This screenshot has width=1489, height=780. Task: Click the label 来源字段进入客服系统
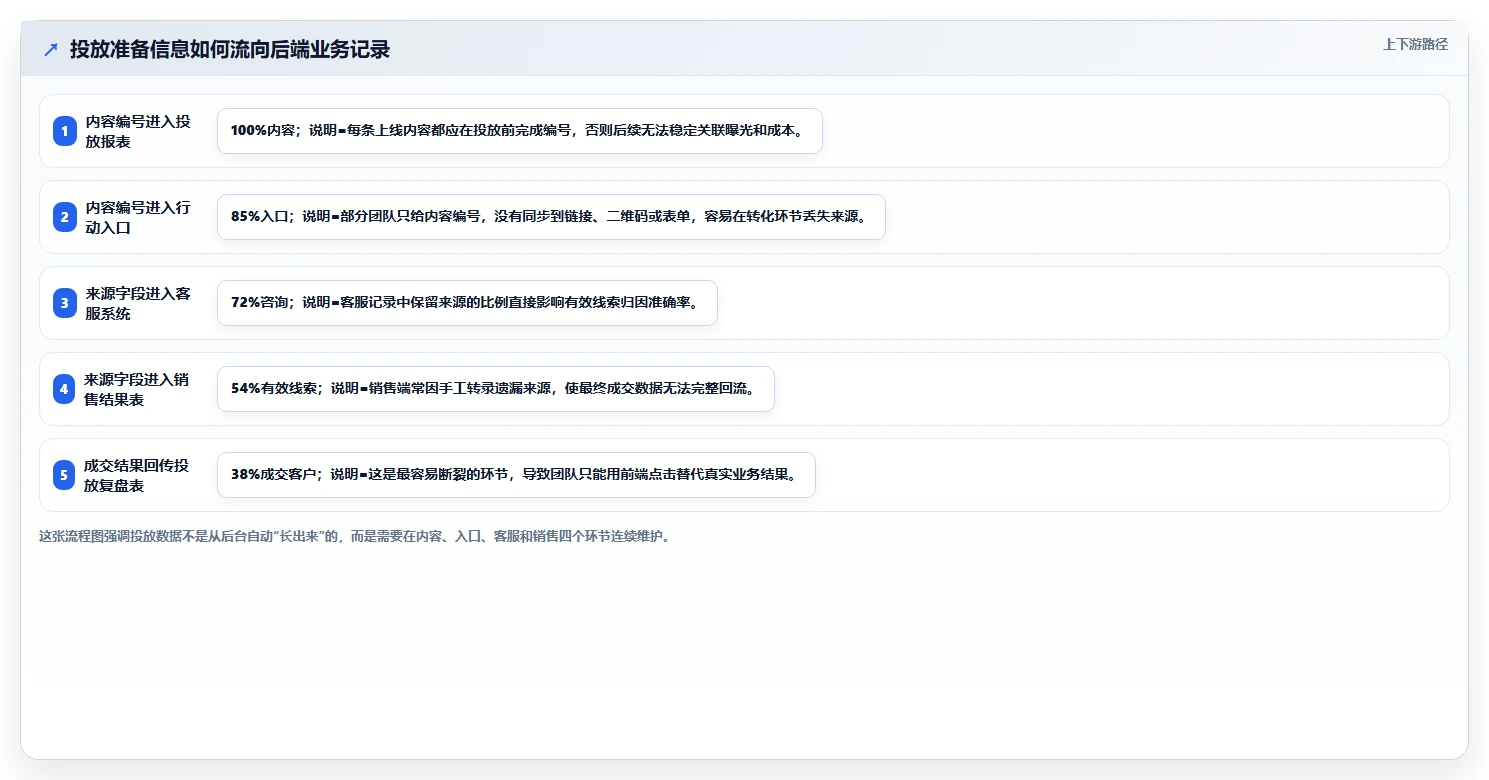(138, 303)
